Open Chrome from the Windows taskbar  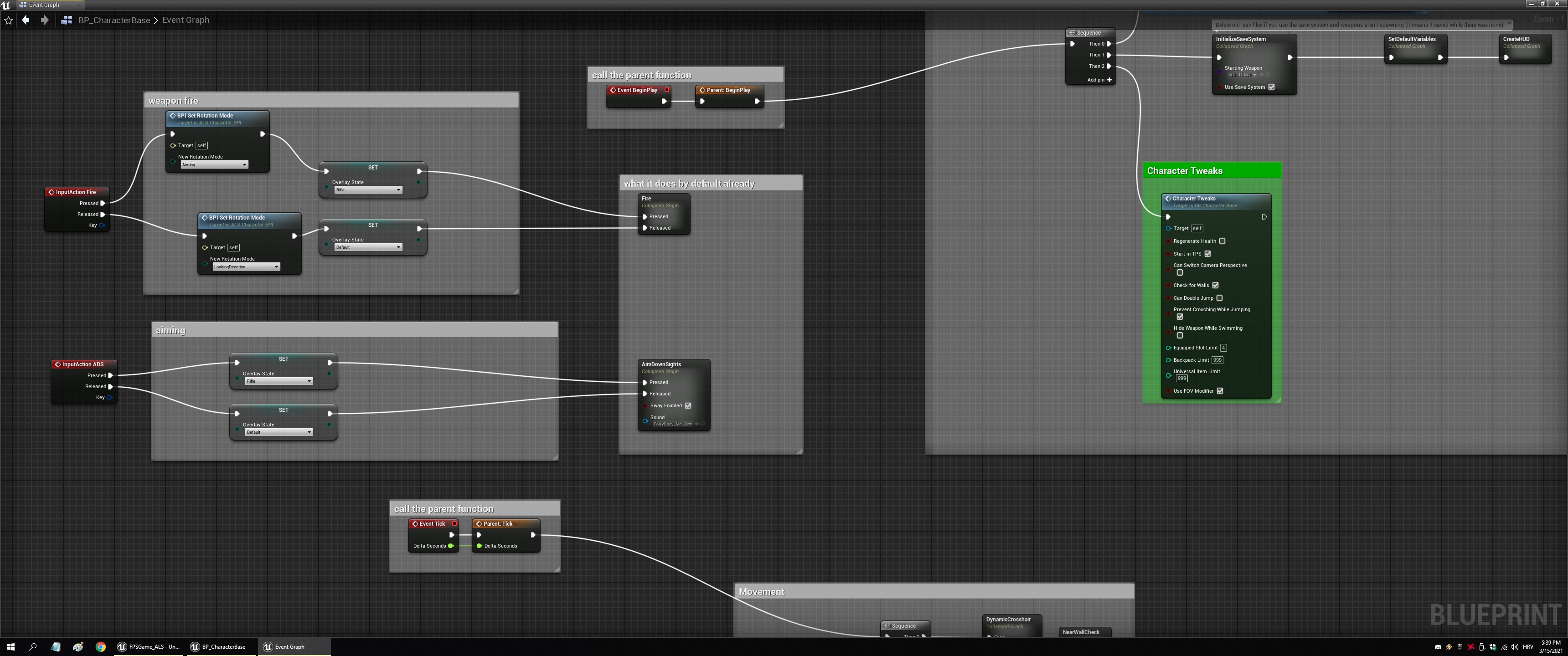(100, 646)
